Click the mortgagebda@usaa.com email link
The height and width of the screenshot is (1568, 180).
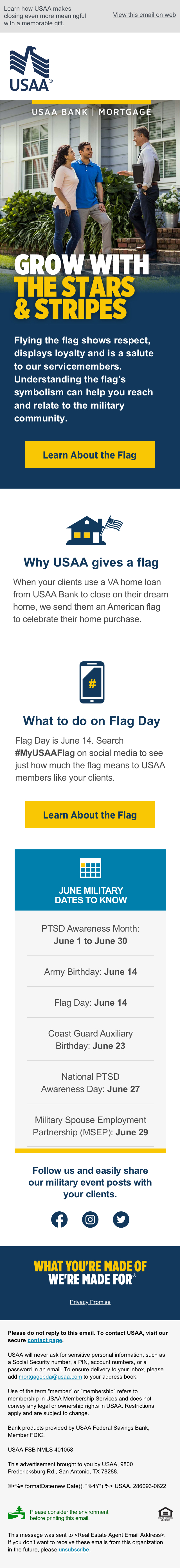[x=50, y=1376]
